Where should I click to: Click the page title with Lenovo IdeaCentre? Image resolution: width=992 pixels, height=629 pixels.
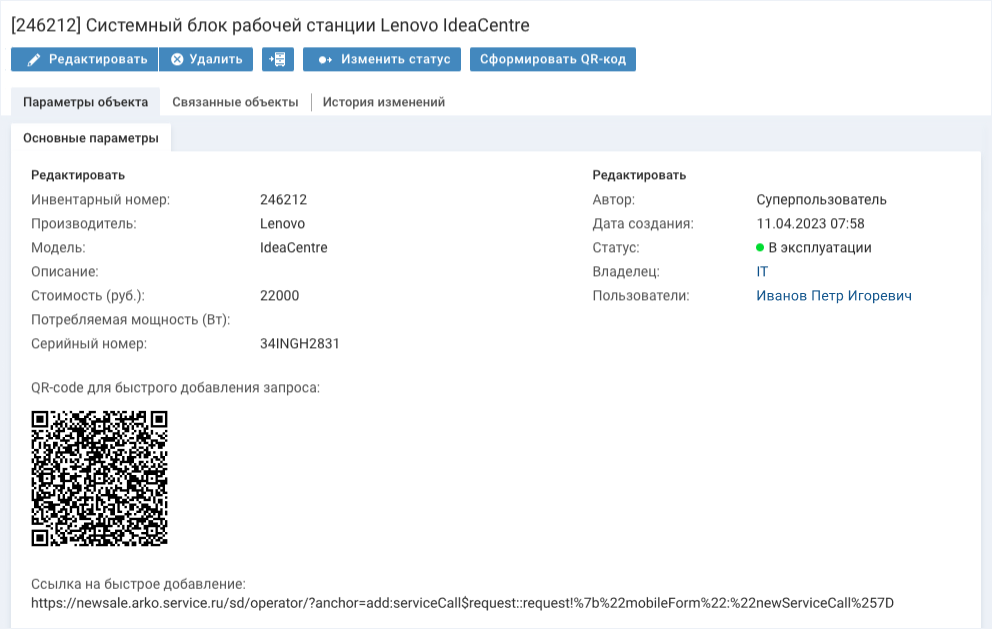pos(270,25)
